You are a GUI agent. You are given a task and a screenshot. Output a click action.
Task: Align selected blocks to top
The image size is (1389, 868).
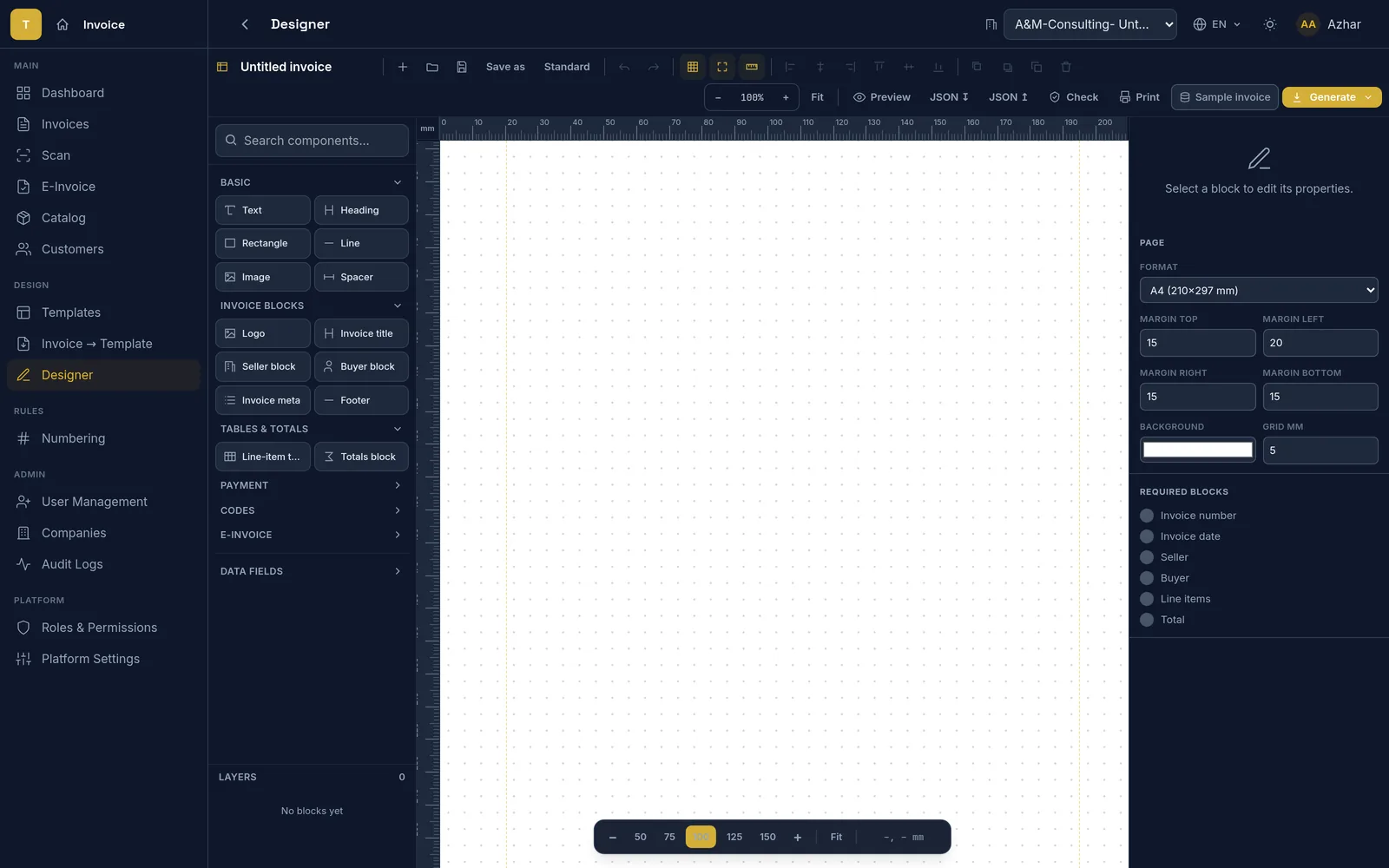(x=879, y=67)
